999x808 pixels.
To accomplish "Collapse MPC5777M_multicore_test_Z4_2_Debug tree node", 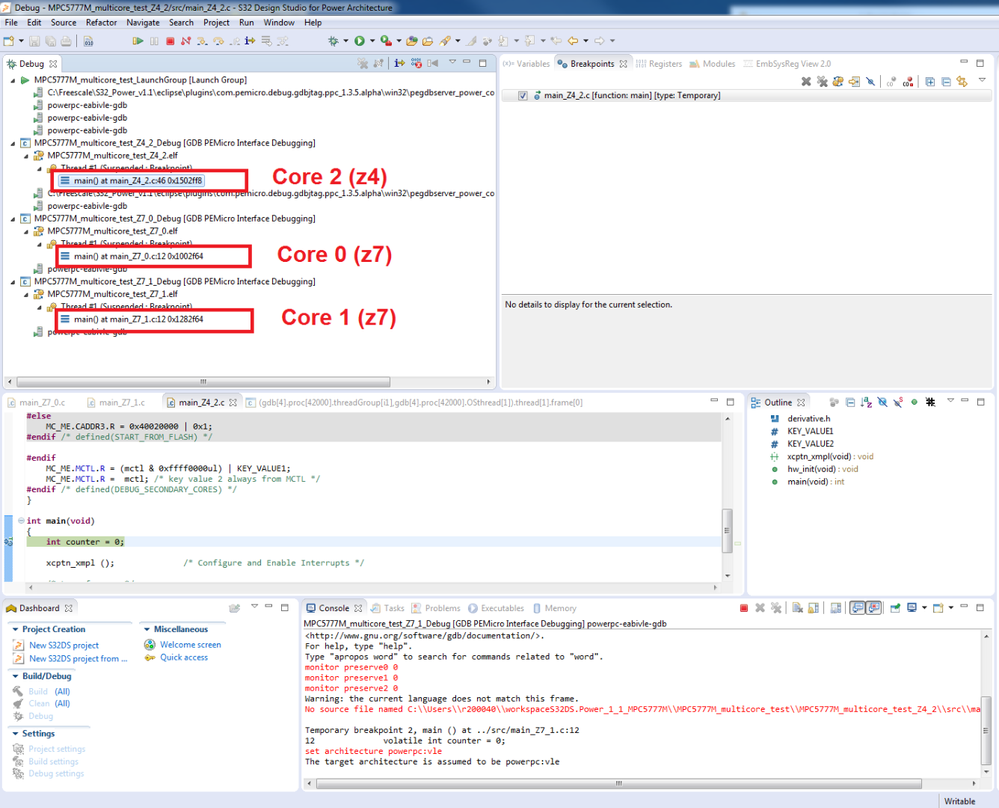I will [x=13, y=143].
